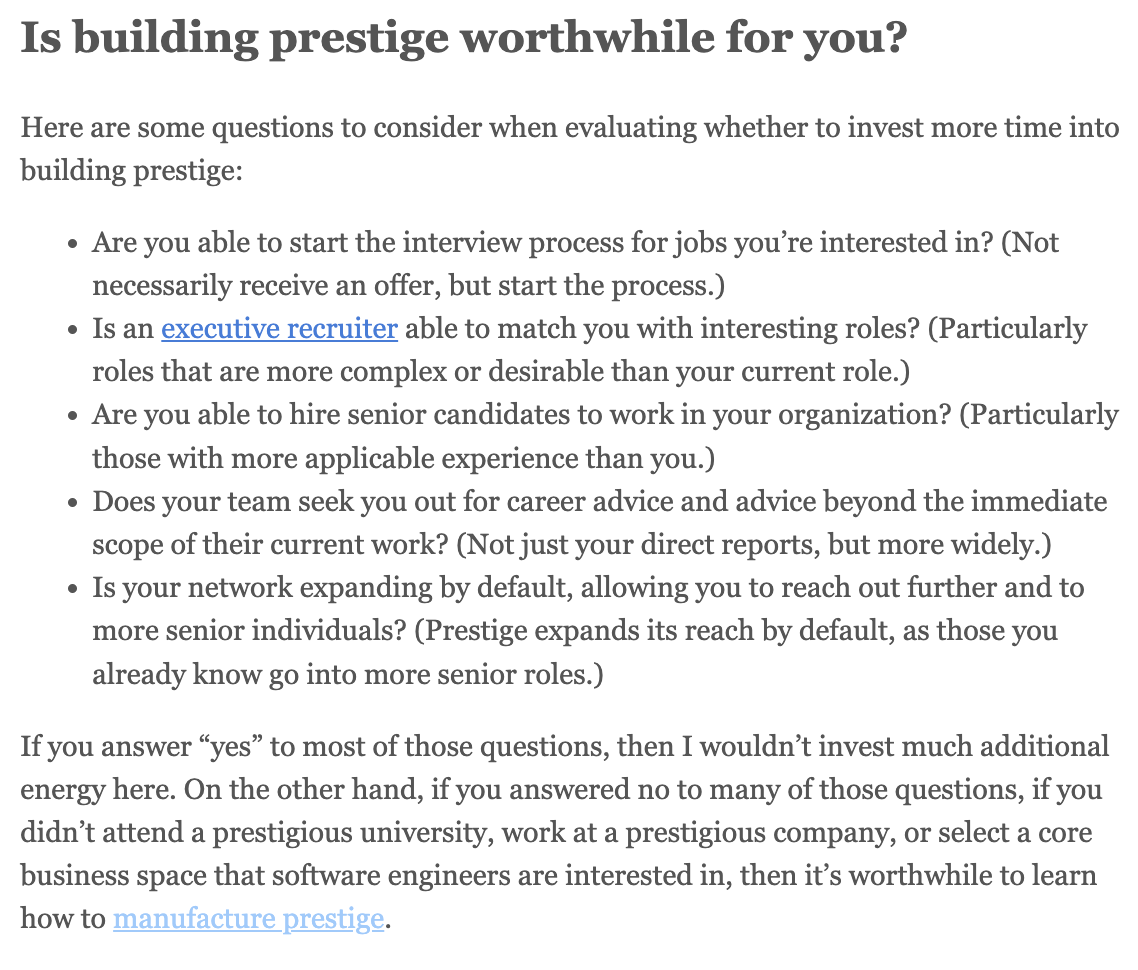Click the bullet about hiring senior candidates
Viewport: 1138px width, 970px height.
[605, 437]
